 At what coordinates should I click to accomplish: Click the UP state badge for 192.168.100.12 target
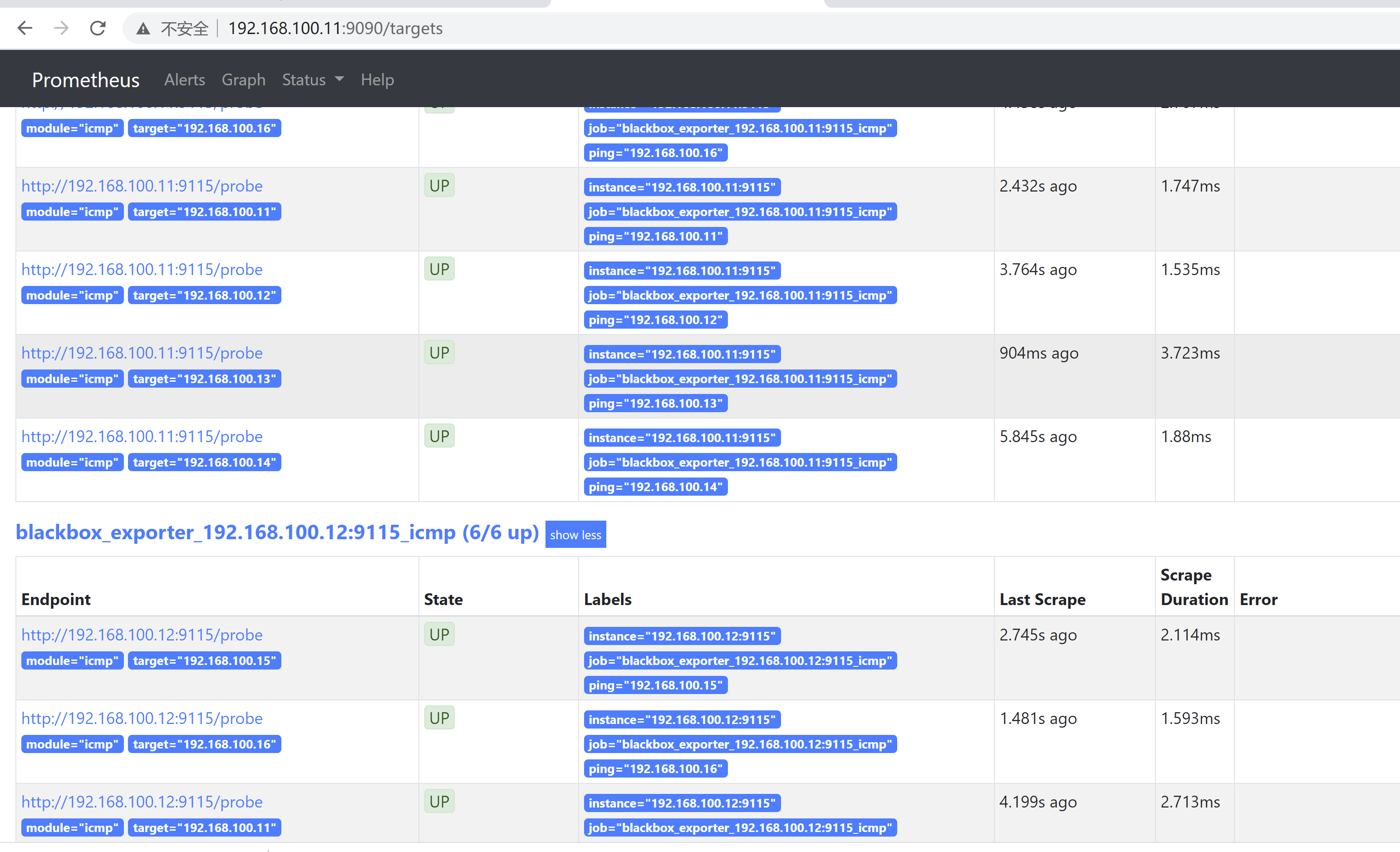coord(438,269)
